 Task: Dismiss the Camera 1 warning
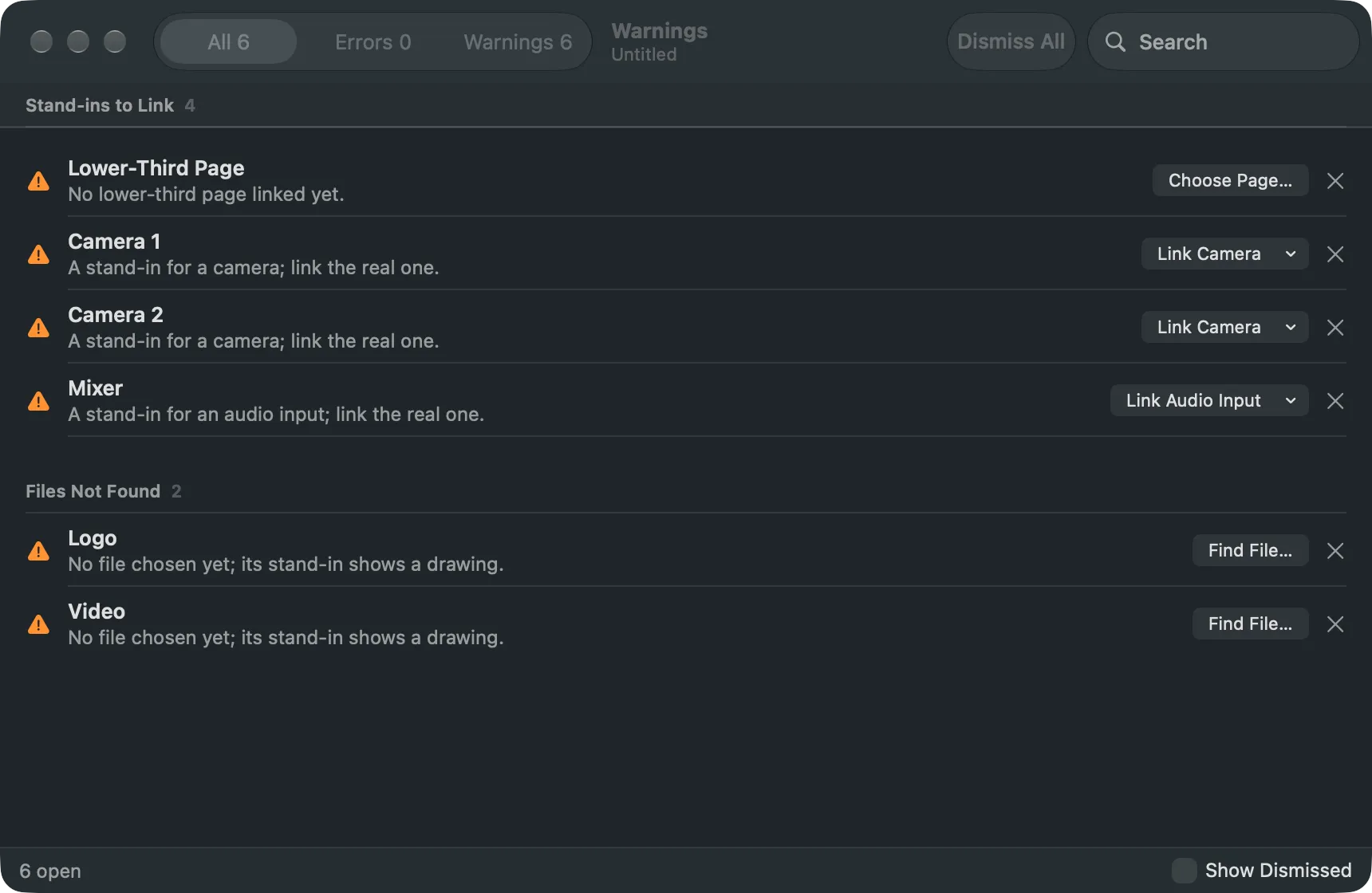(x=1335, y=254)
